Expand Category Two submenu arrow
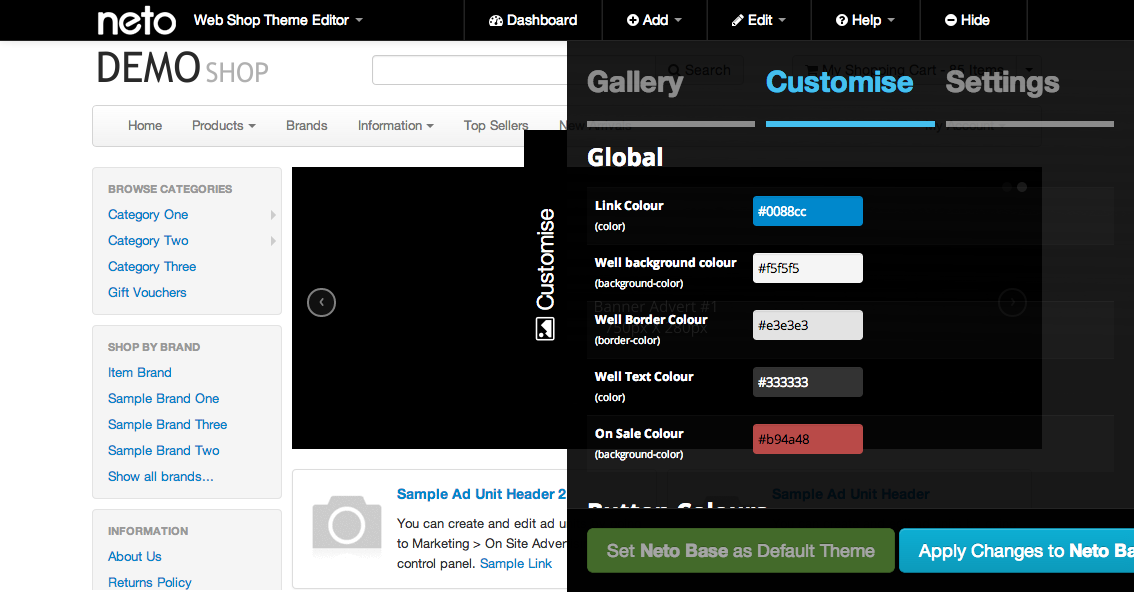This screenshot has height=592, width=1134. point(273,241)
